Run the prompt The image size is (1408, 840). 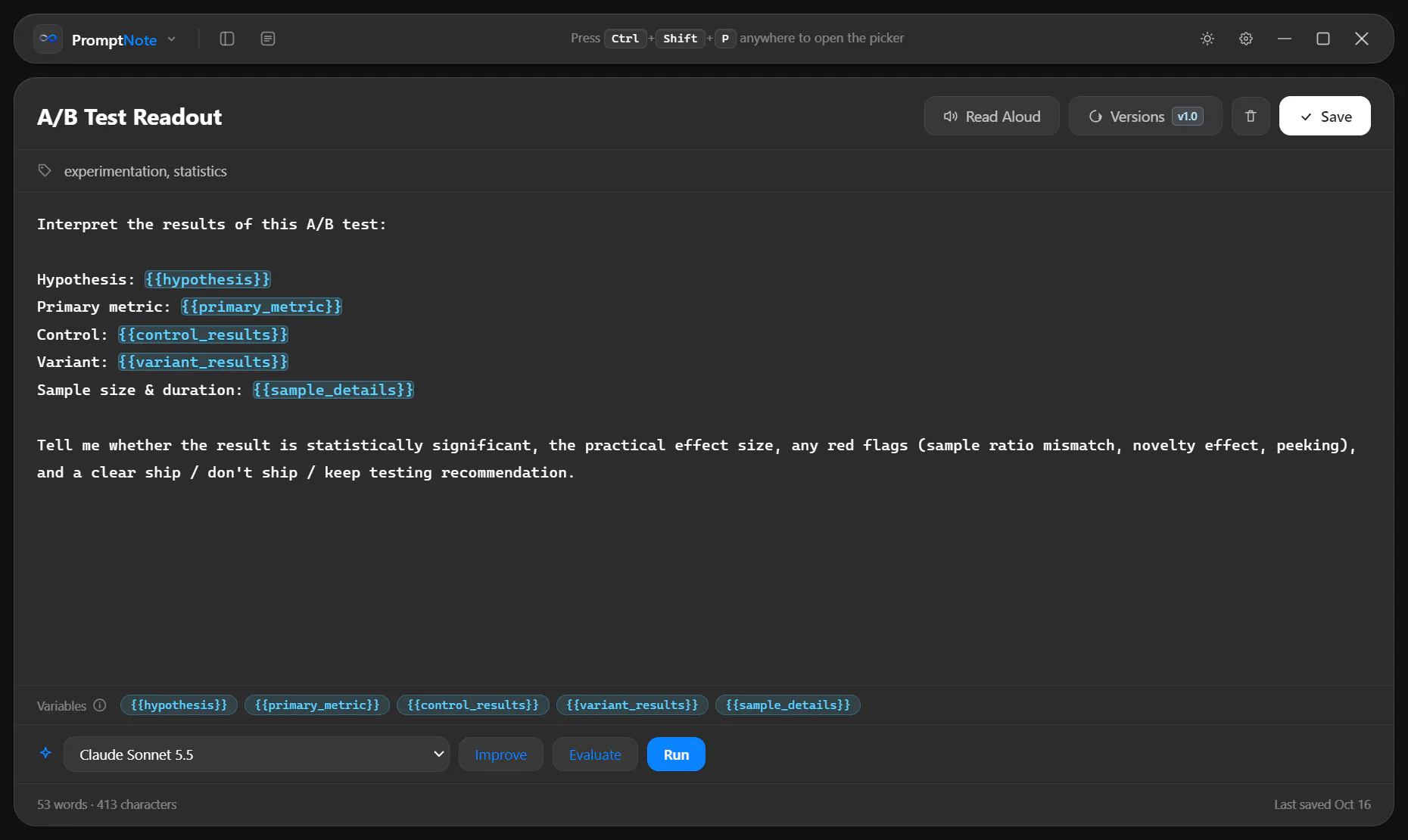tap(676, 754)
